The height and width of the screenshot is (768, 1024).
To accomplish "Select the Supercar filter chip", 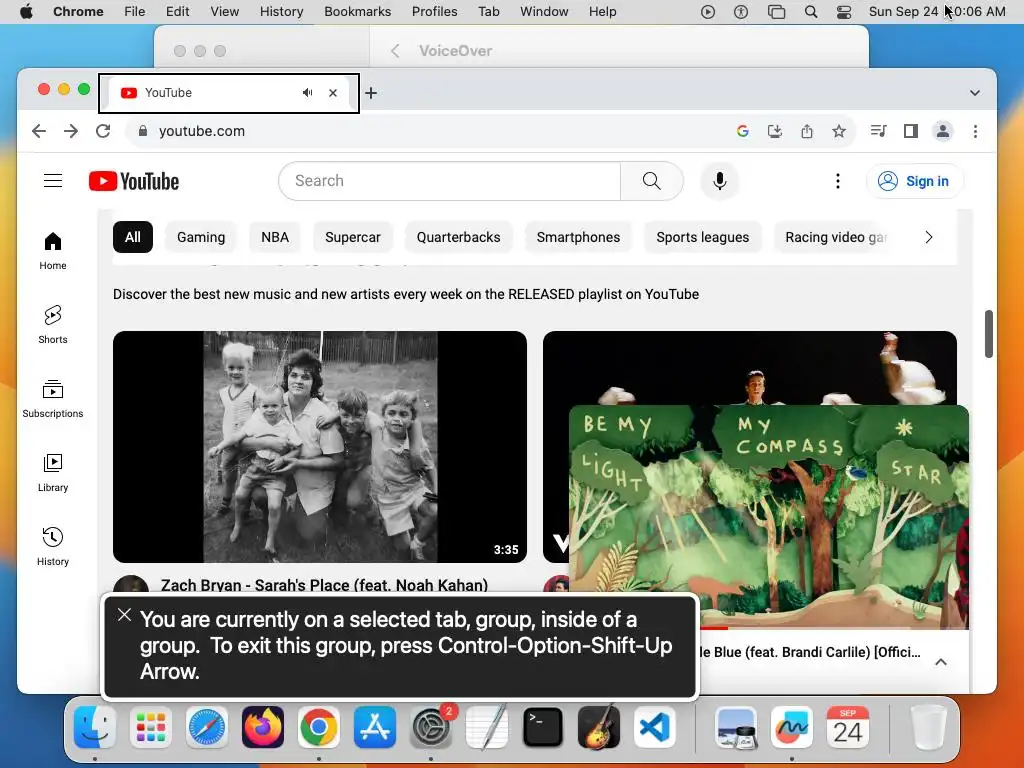I will coord(353,237).
